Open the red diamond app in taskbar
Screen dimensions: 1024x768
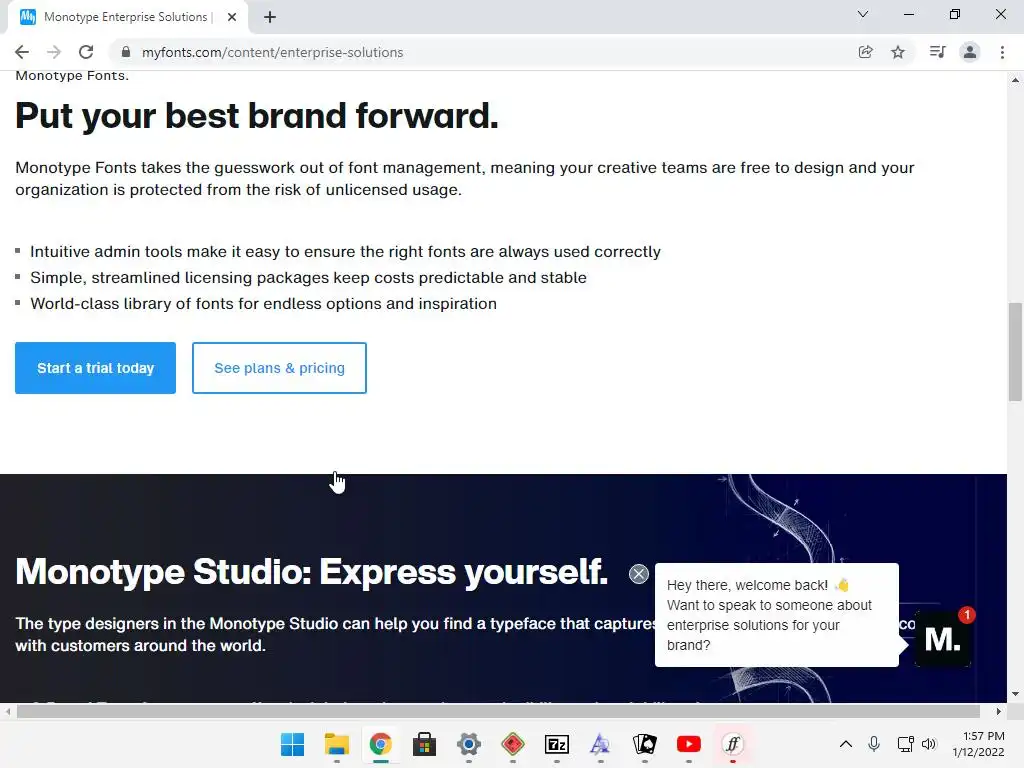(513, 744)
